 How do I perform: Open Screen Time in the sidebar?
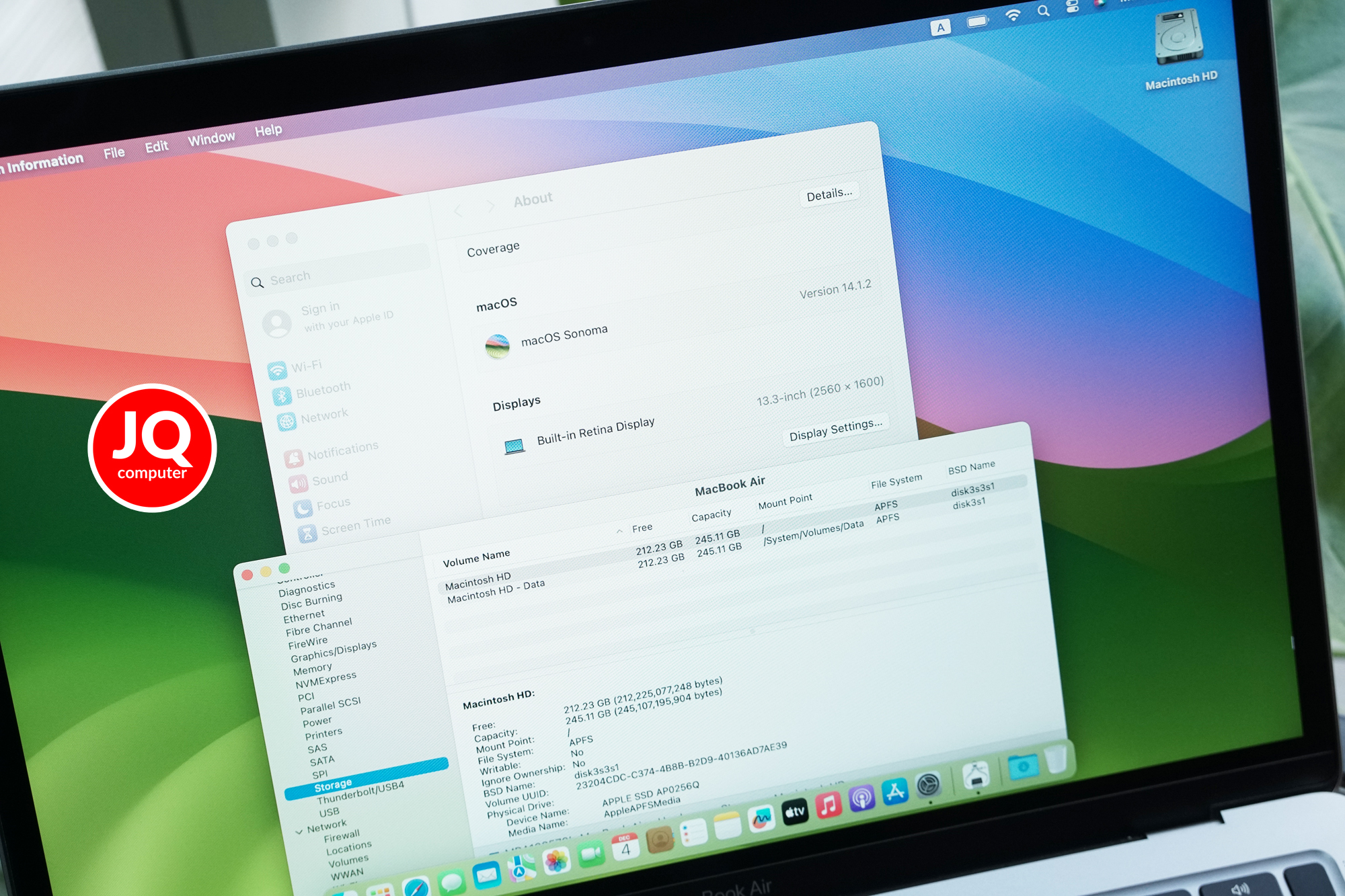344,528
